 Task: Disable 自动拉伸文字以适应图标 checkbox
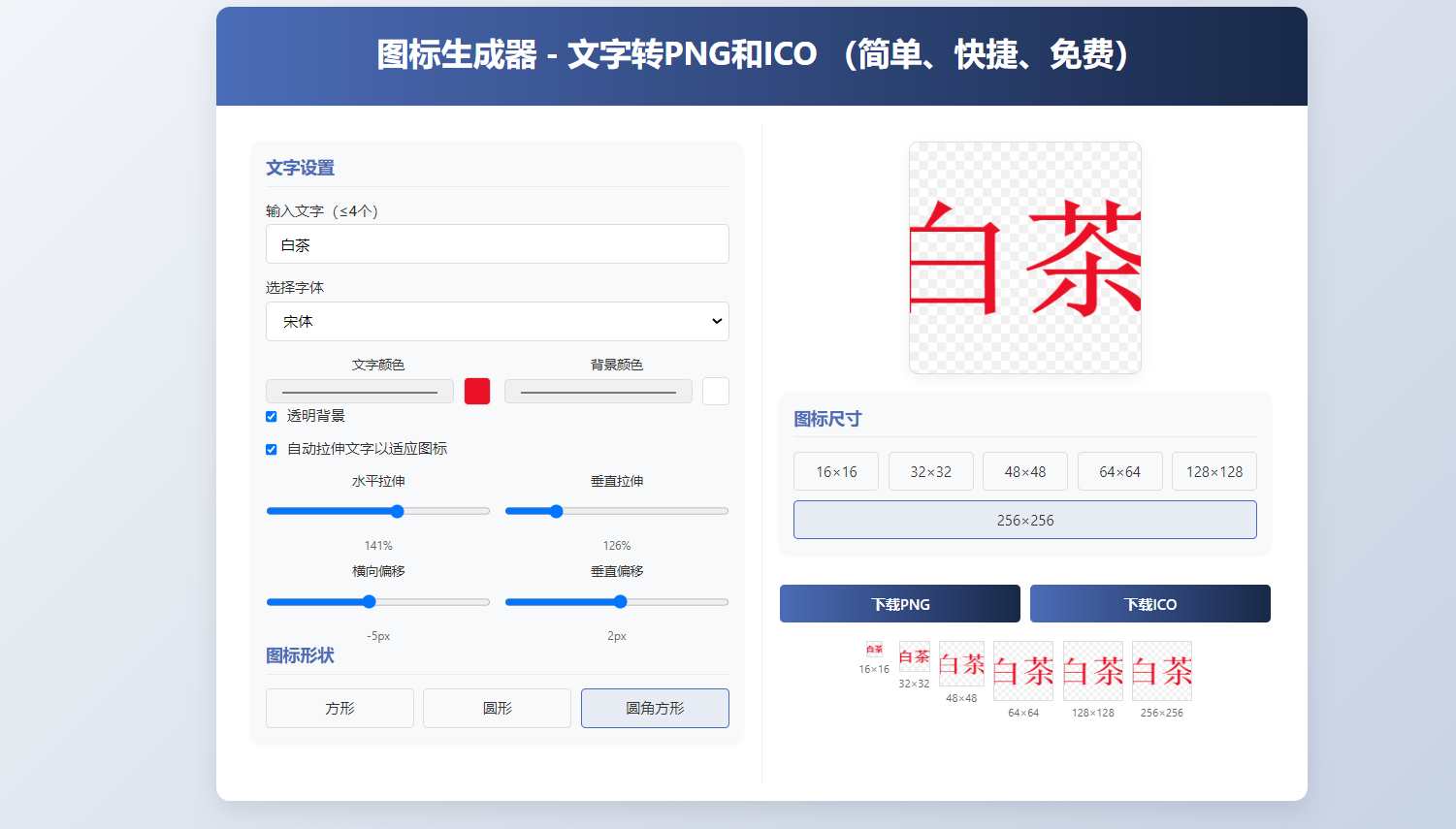272,450
